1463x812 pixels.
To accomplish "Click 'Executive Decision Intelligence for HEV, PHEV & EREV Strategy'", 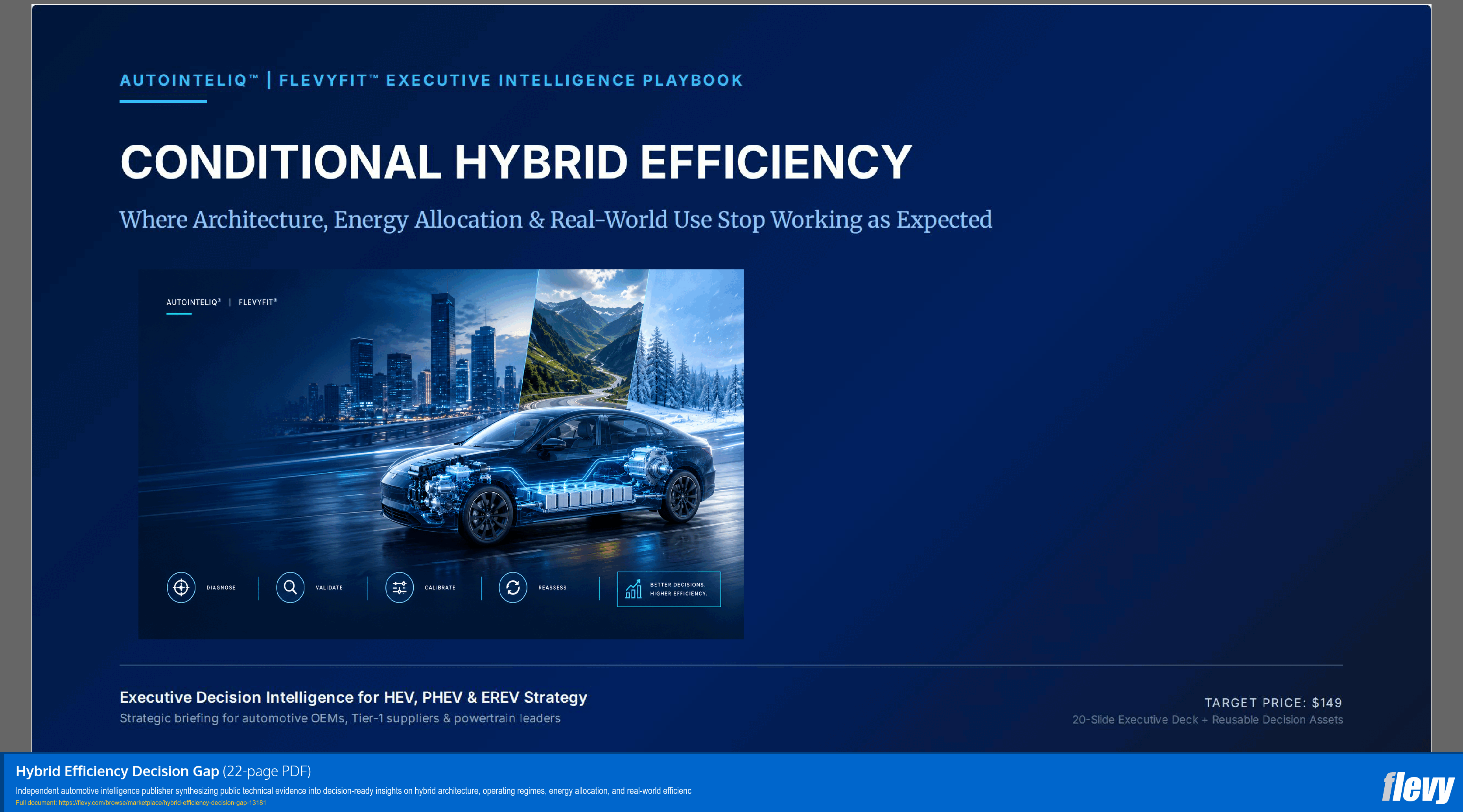I will pos(353,697).
